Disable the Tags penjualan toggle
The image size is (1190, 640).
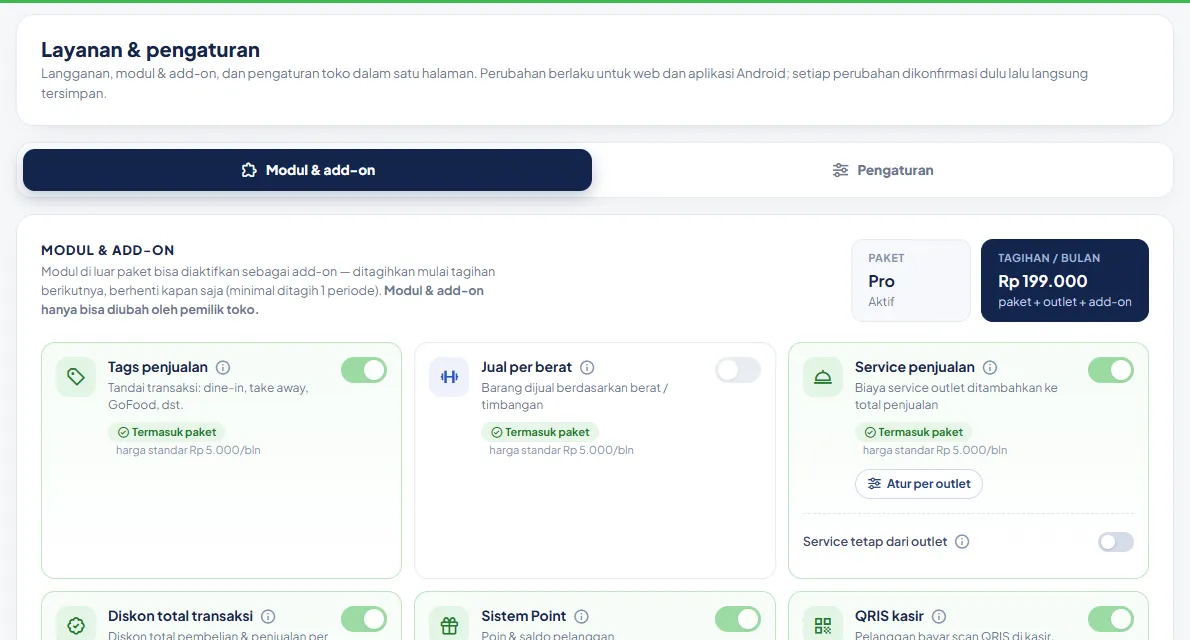[x=364, y=370]
